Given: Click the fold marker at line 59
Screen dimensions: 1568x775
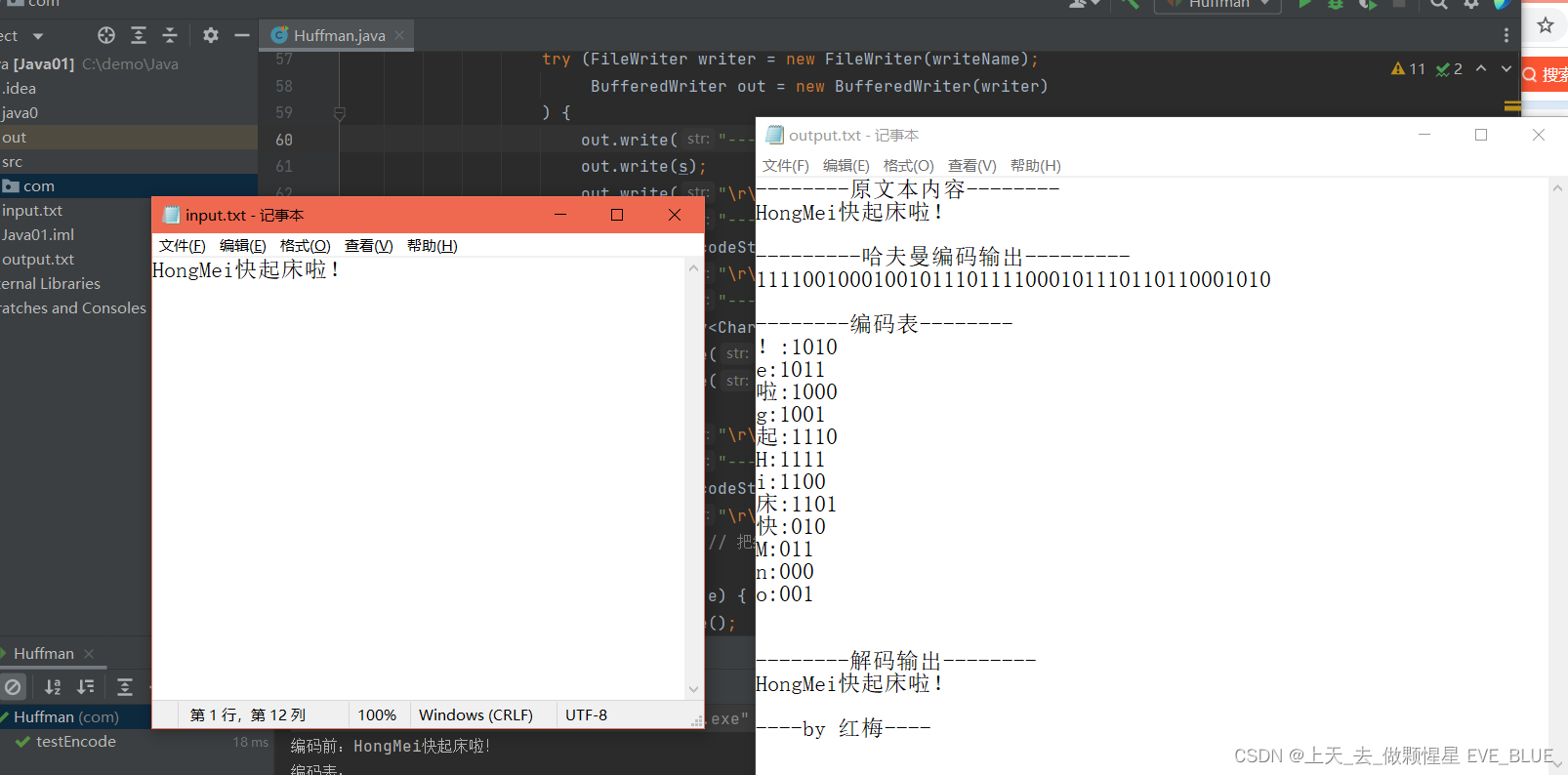Looking at the screenshot, I should [340, 113].
